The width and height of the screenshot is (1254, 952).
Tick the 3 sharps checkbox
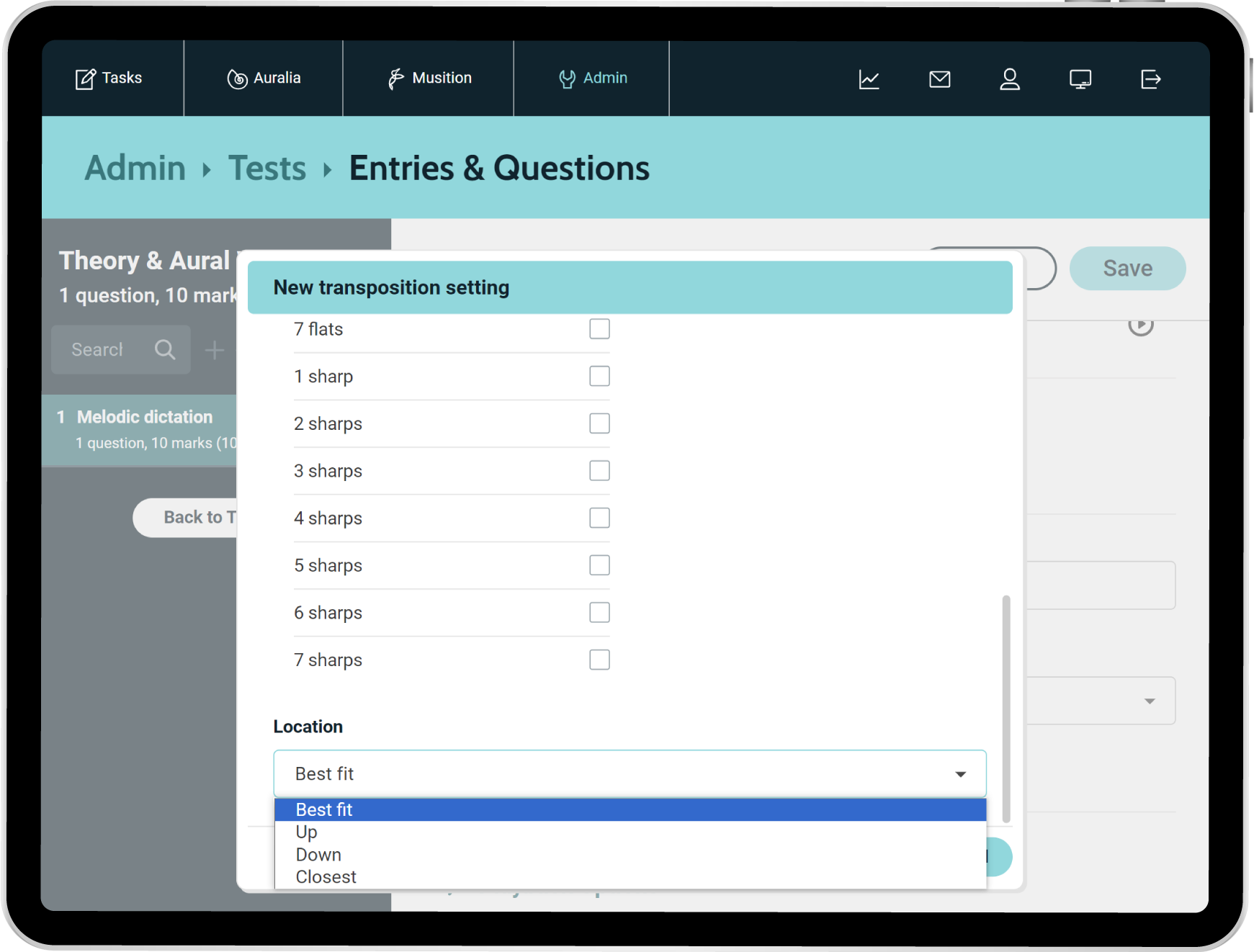click(x=599, y=471)
